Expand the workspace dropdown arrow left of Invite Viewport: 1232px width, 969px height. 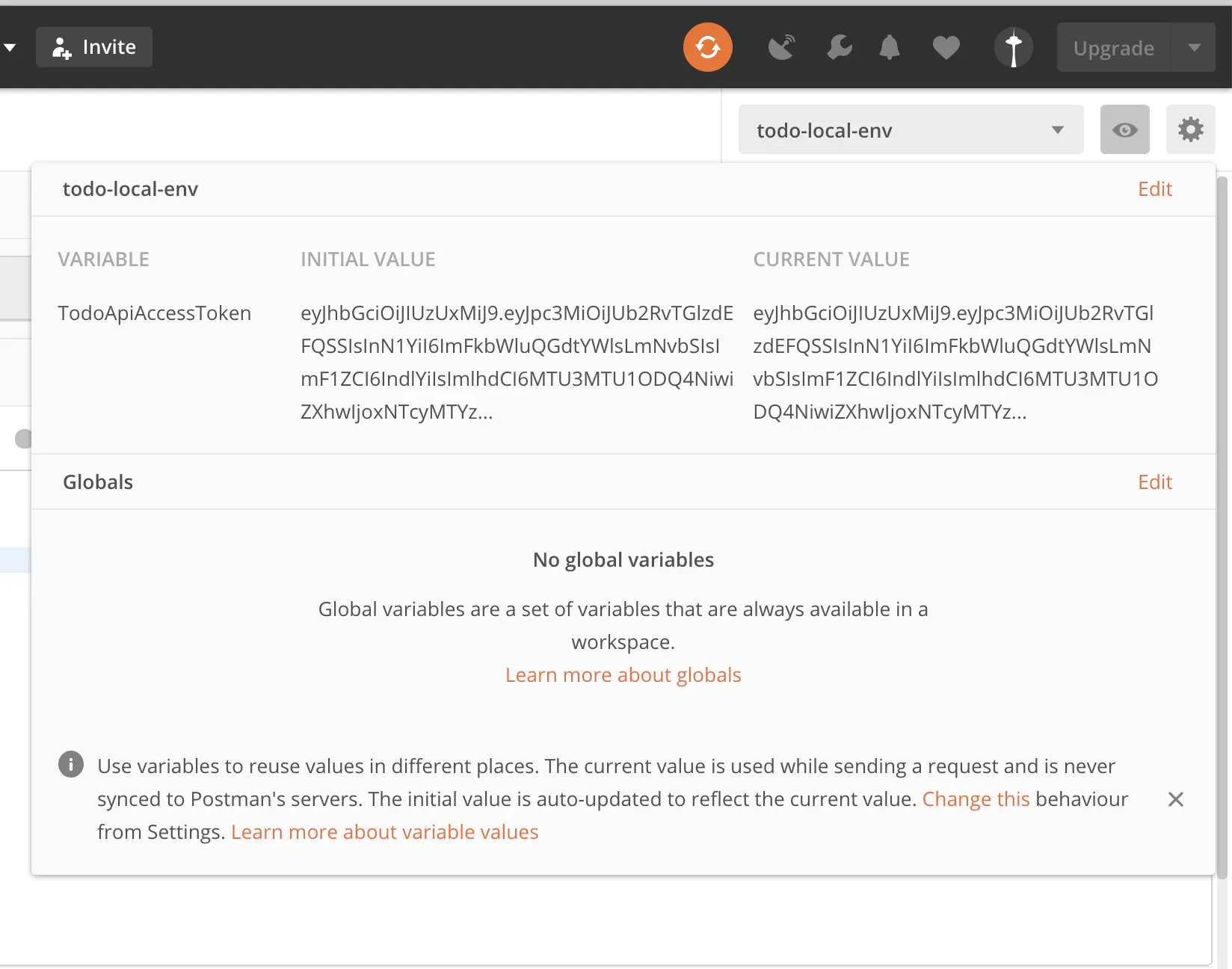[x=10, y=47]
